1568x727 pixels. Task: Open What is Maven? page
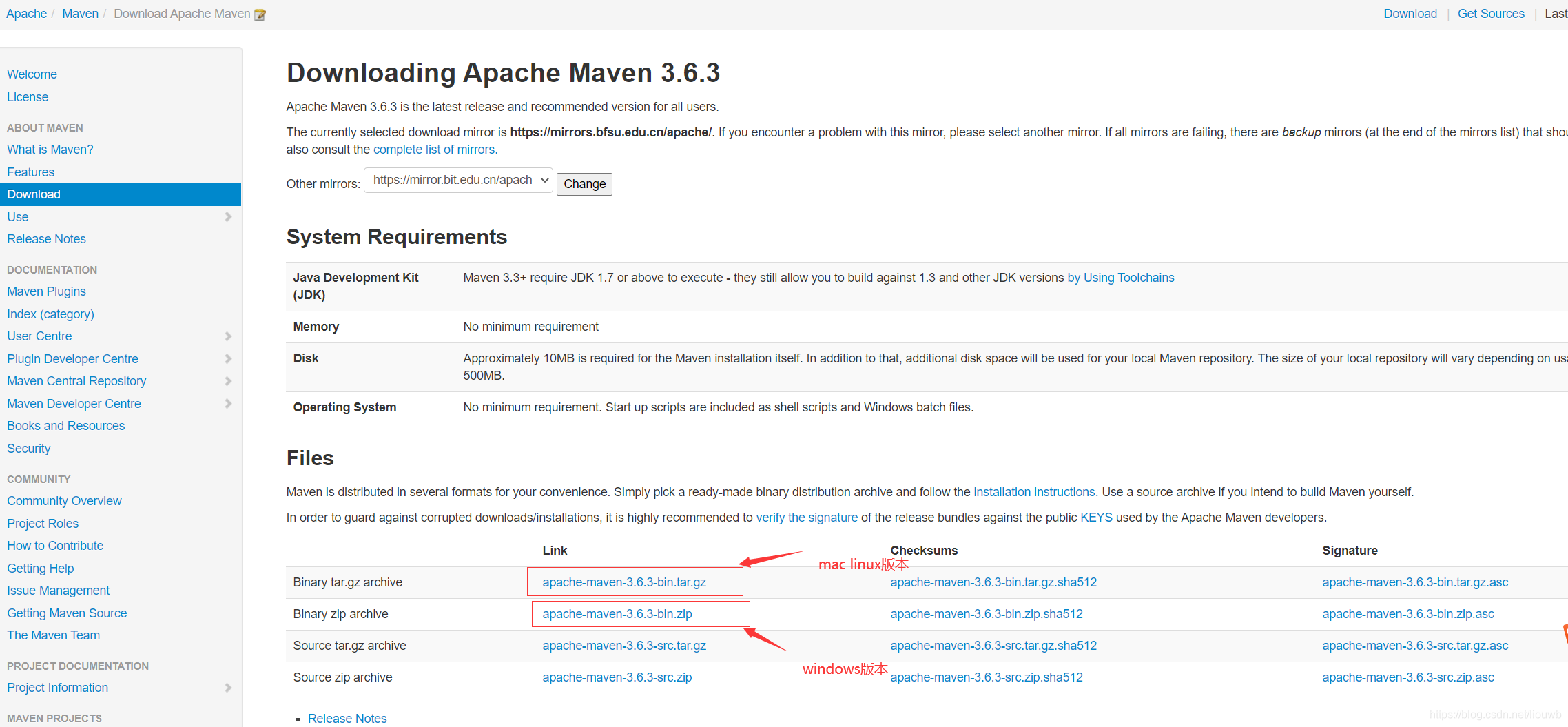50,150
